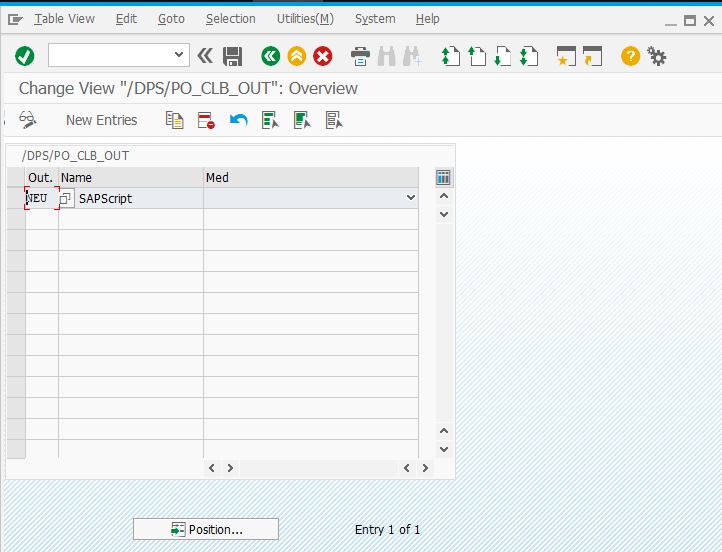Click the green Enter checkmark icon
The width and height of the screenshot is (722, 552).
pyautogui.click(x=24, y=56)
